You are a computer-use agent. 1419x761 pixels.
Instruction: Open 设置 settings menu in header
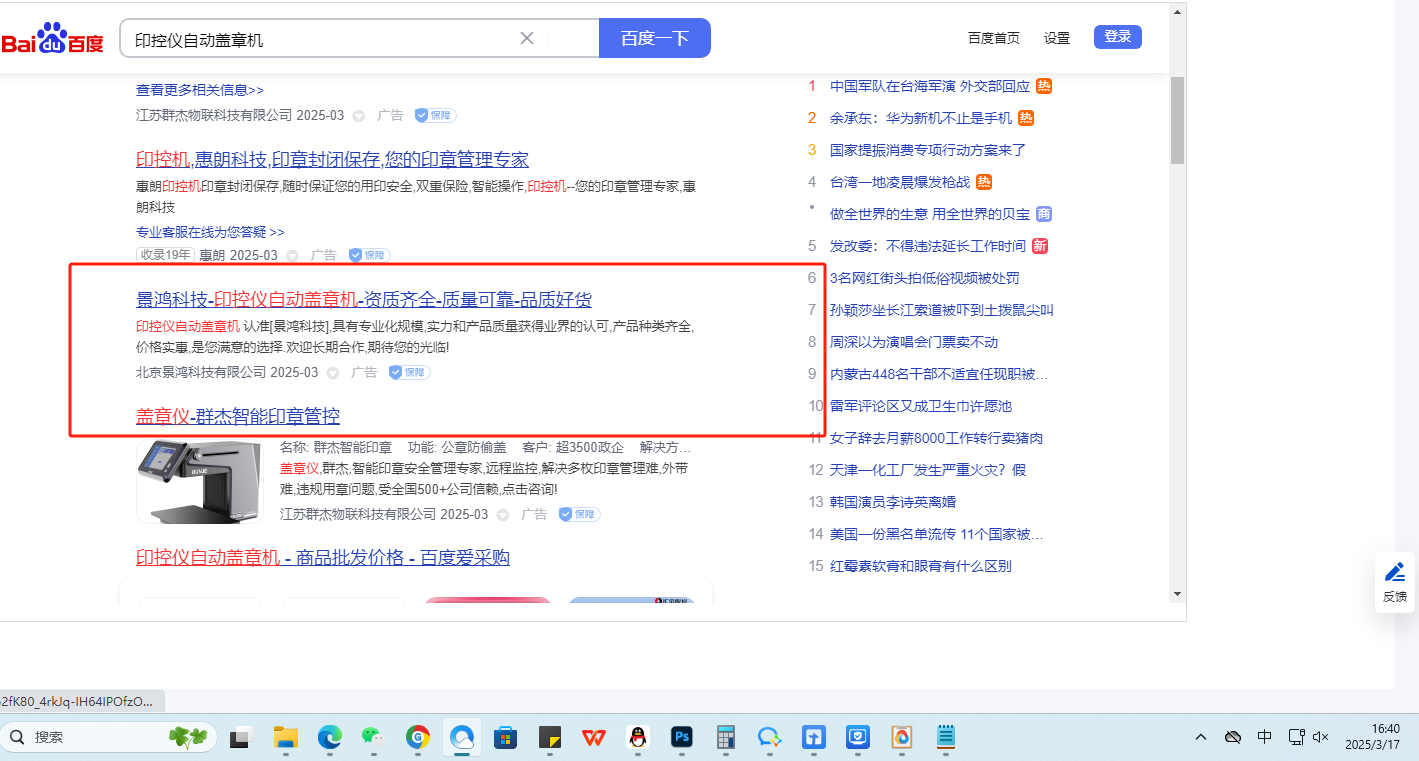point(1056,38)
